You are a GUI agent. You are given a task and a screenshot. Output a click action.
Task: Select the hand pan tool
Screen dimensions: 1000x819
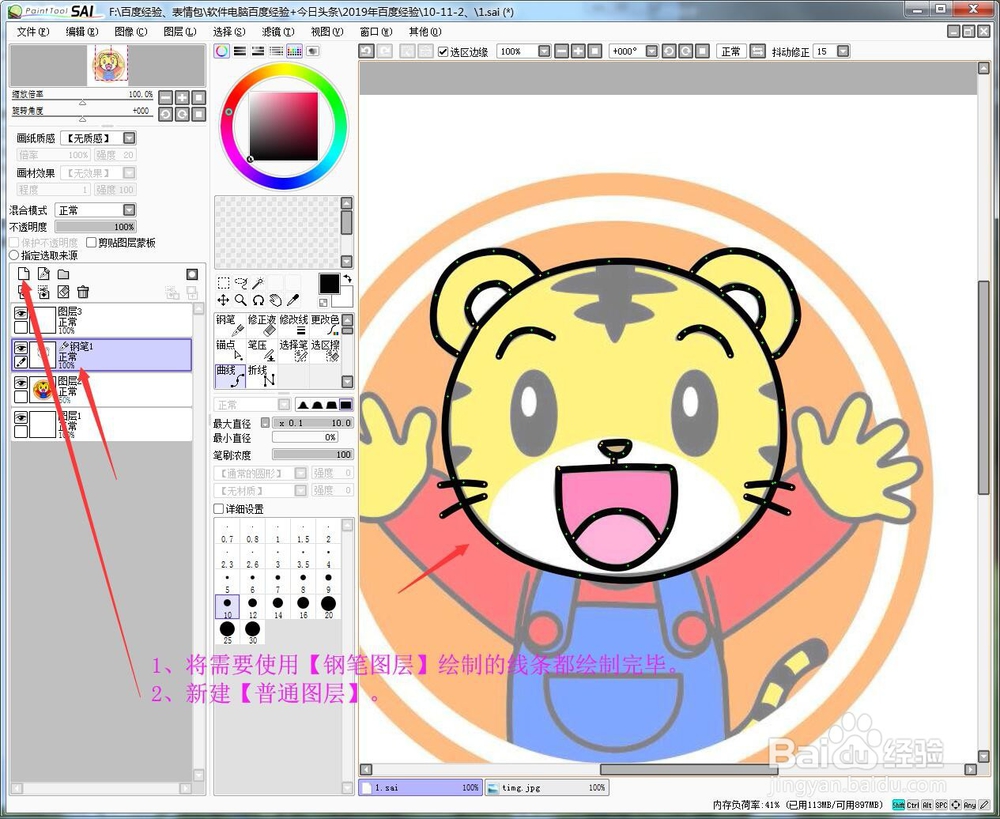coord(275,300)
